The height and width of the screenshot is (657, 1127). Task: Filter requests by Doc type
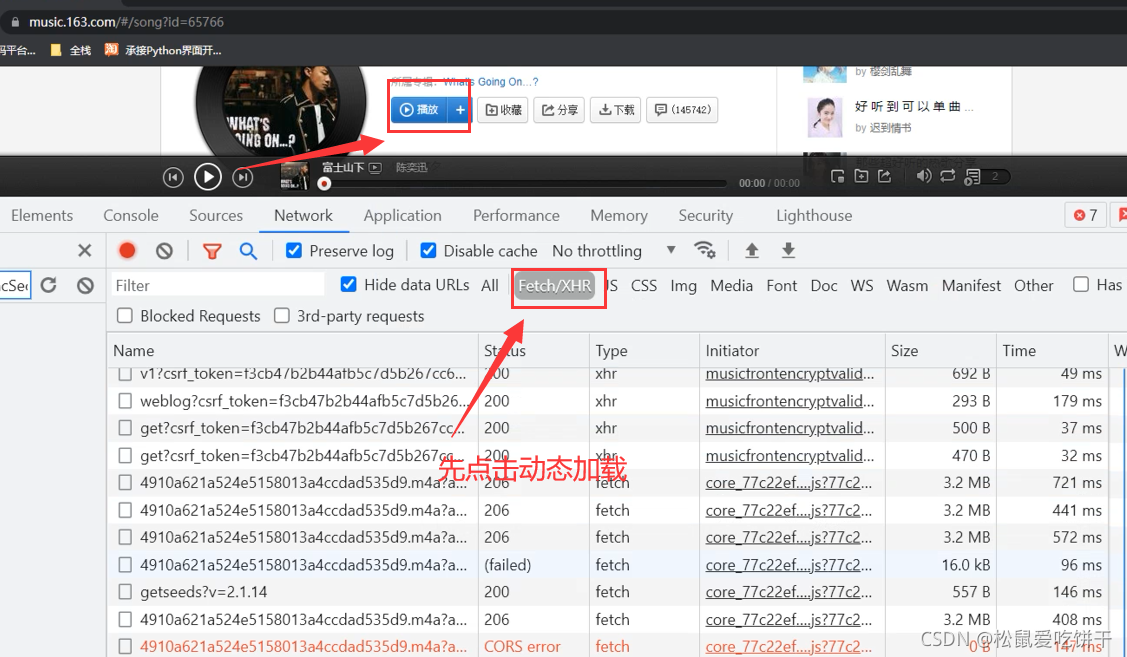(x=824, y=285)
